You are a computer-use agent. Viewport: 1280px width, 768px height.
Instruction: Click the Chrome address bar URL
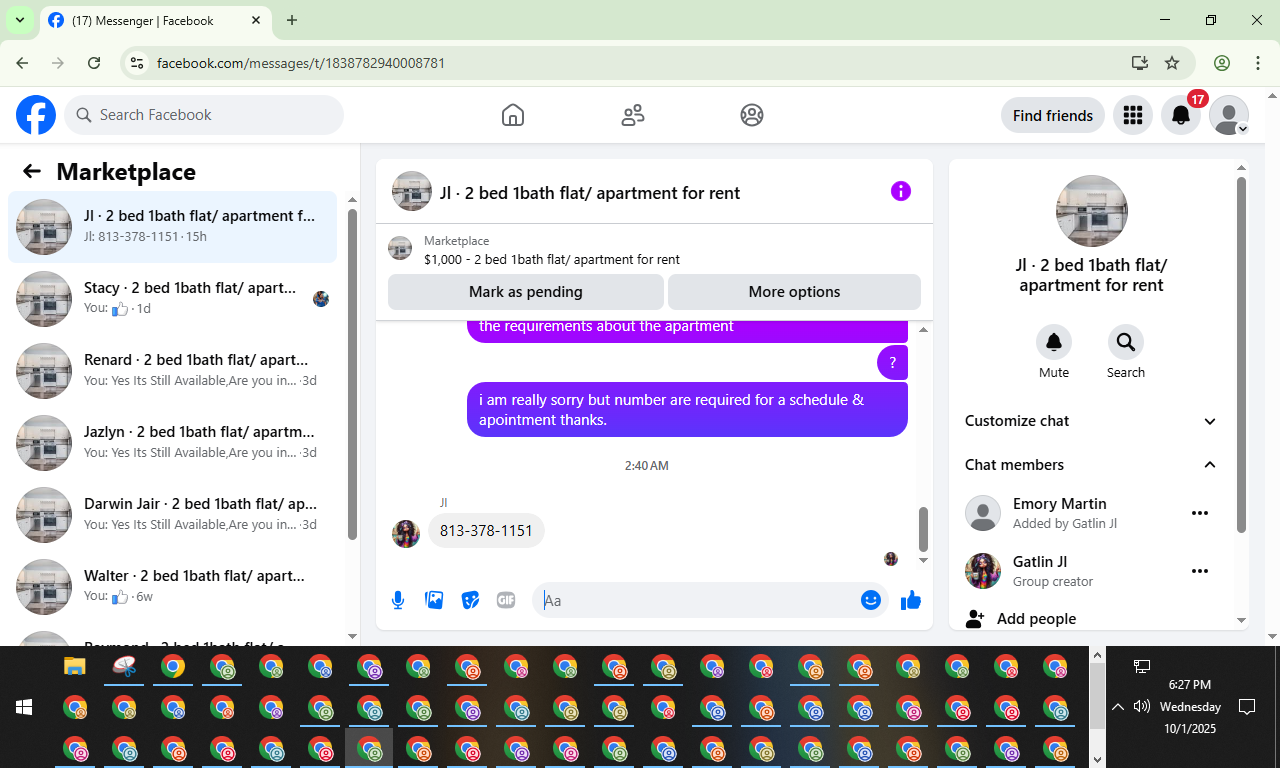[x=301, y=63]
